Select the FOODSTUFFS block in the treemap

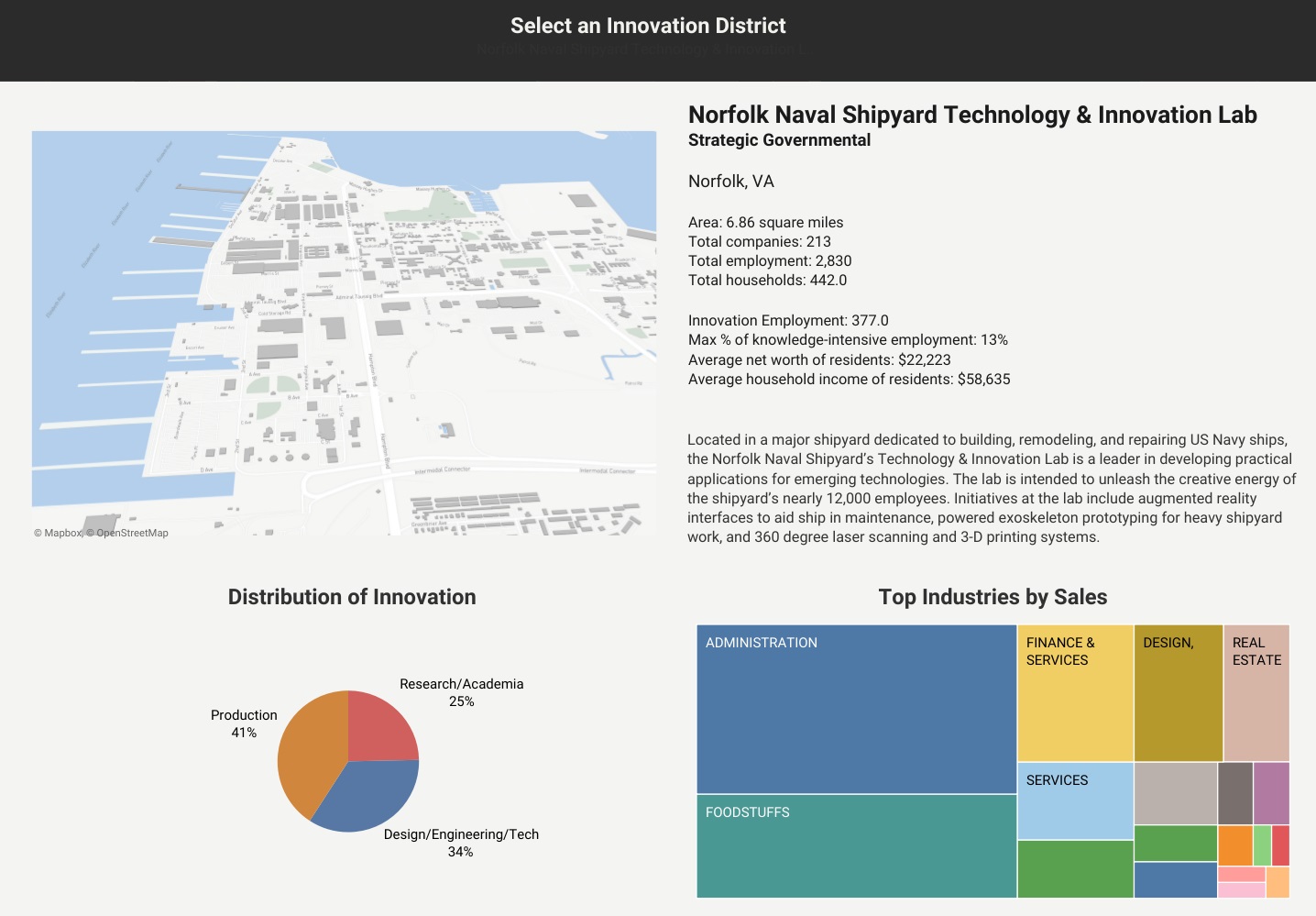pos(856,844)
